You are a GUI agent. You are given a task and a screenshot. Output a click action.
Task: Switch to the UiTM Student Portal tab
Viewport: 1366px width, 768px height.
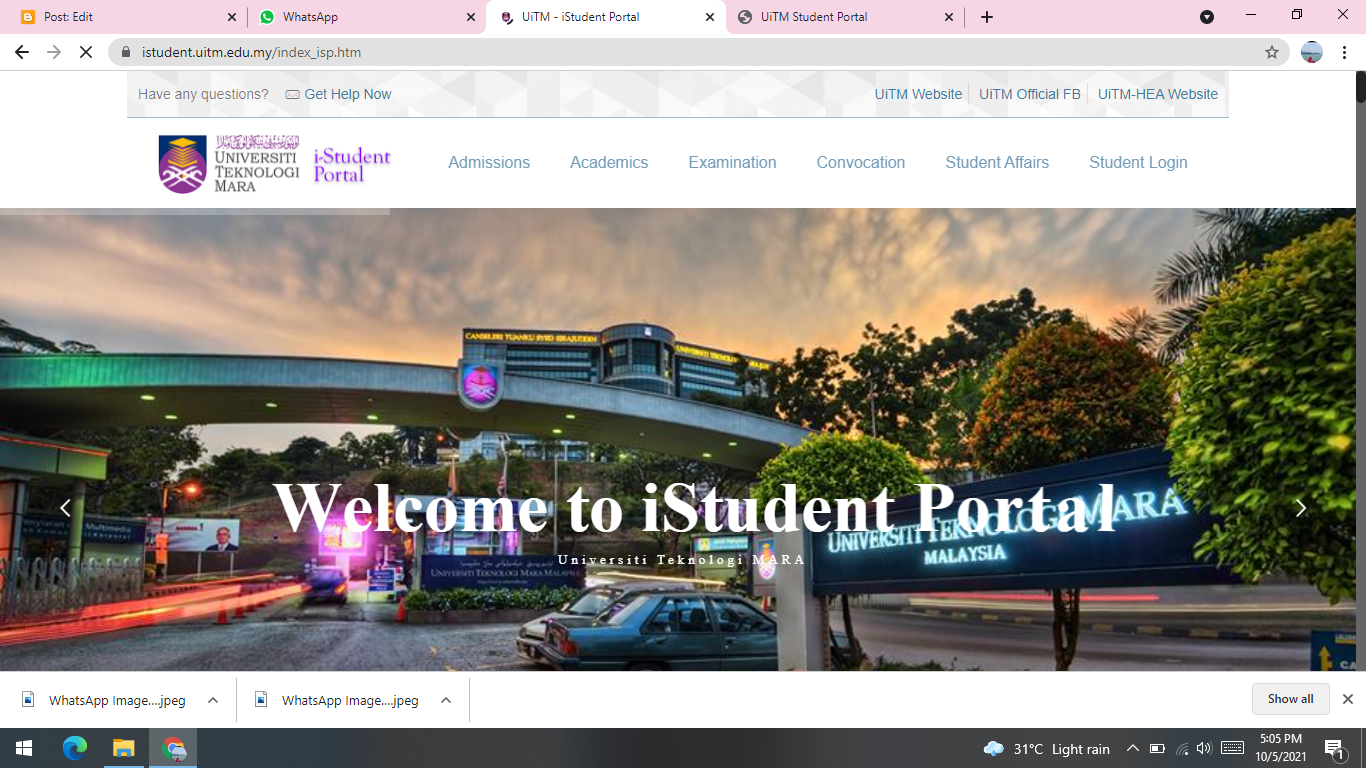[x=845, y=17]
